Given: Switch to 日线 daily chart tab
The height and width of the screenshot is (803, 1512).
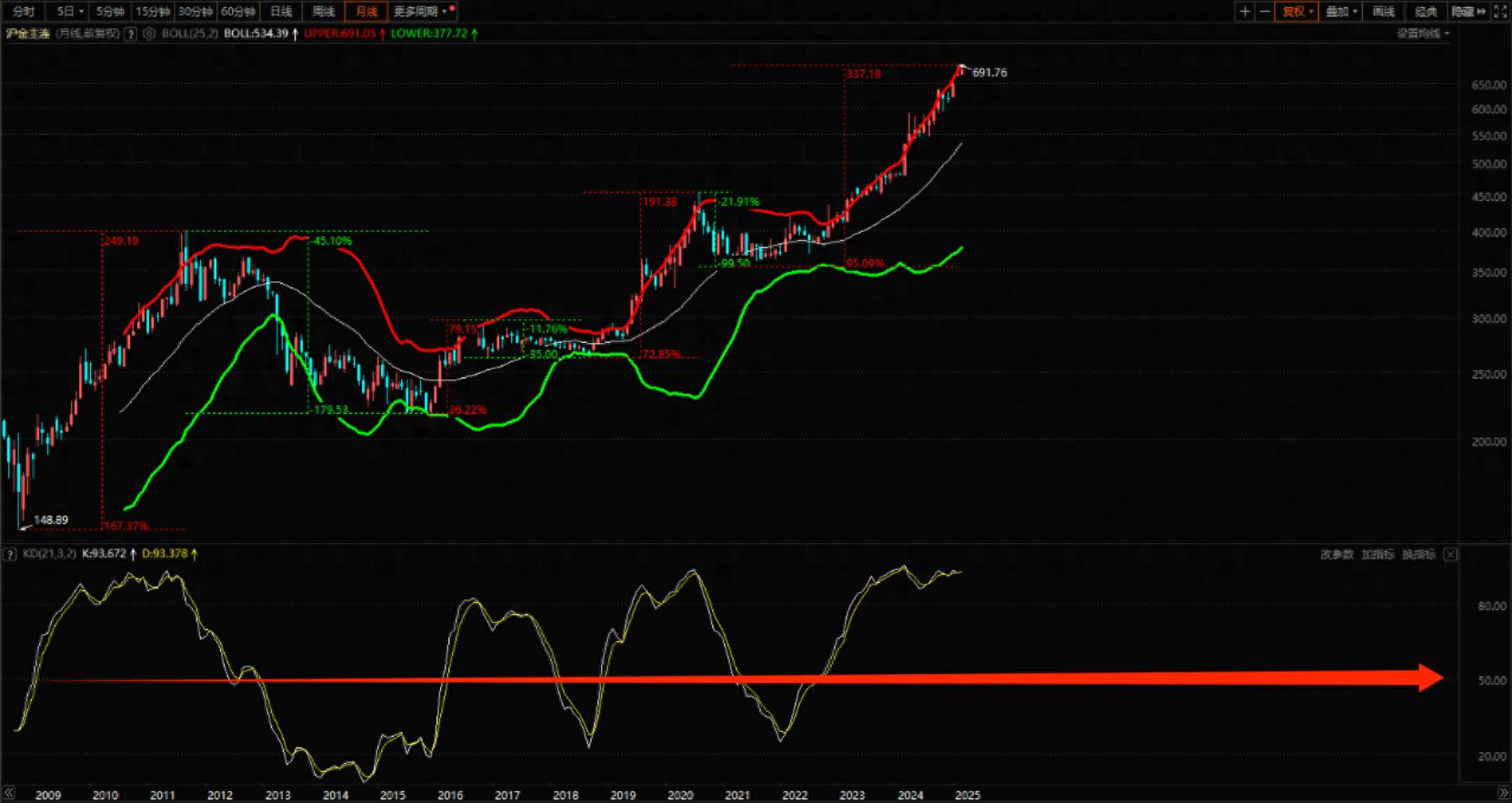Looking at the screenshot, I should click(x=281, y=11).
